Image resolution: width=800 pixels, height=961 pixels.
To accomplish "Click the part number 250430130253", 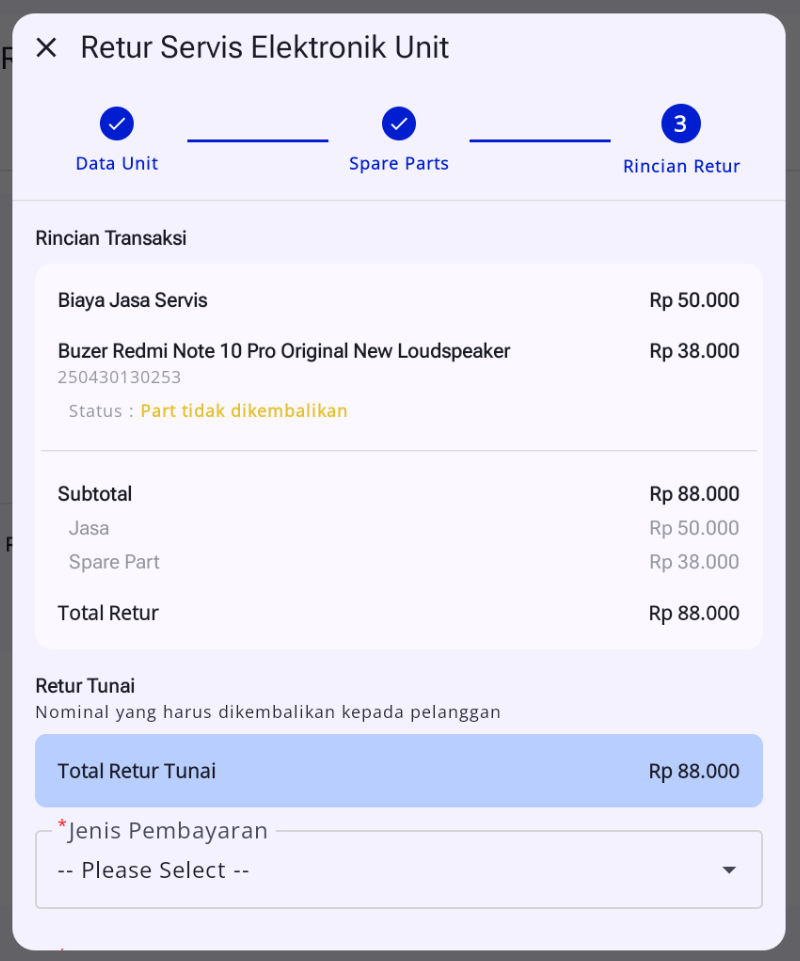I will click(119, 377).
